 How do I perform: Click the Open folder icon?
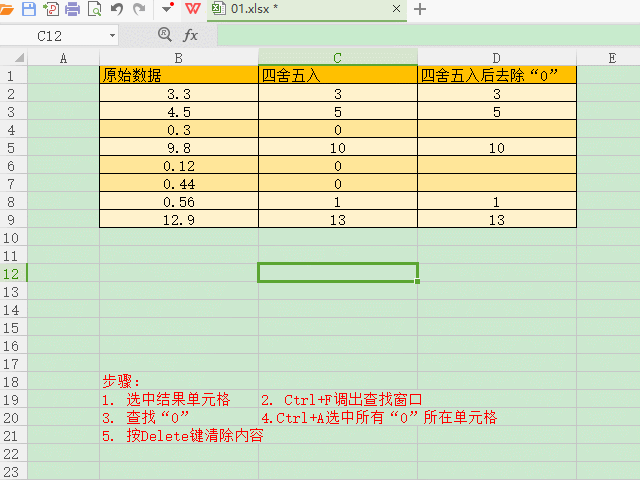click(6, 9)
